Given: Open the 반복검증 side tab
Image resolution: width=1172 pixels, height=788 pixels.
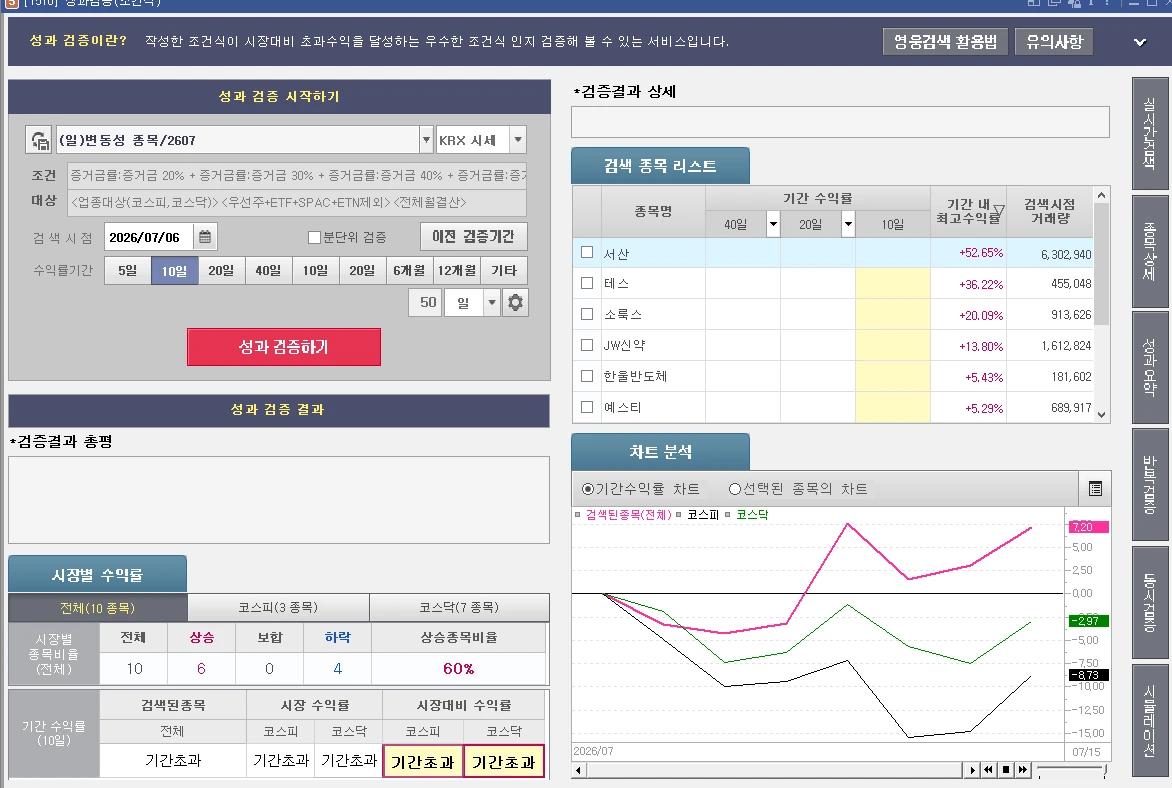Looking at the screenshot, I should click(x=1150, y=484).
